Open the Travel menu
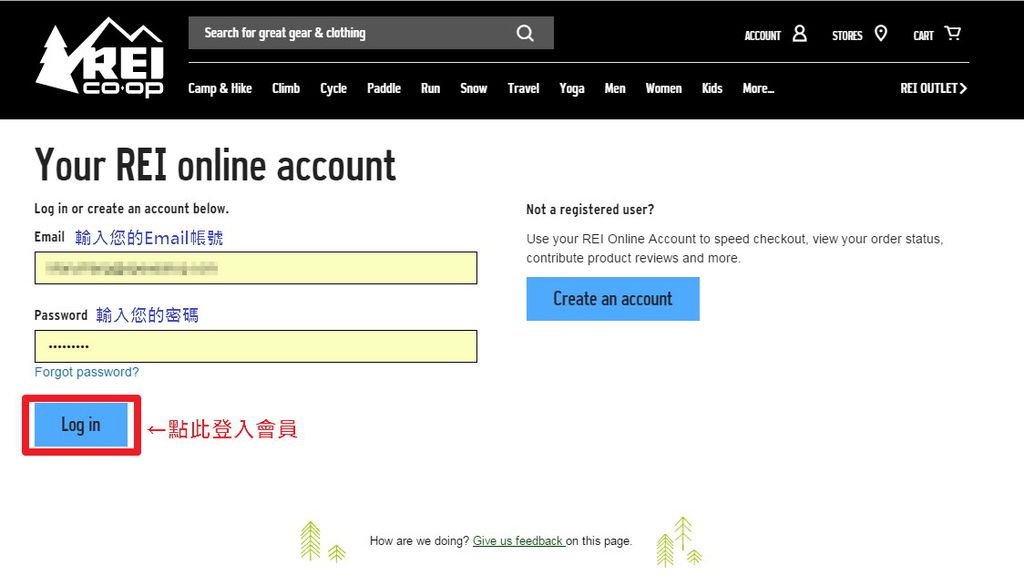Screen dimensions: 1024x586 click(524, 88)
